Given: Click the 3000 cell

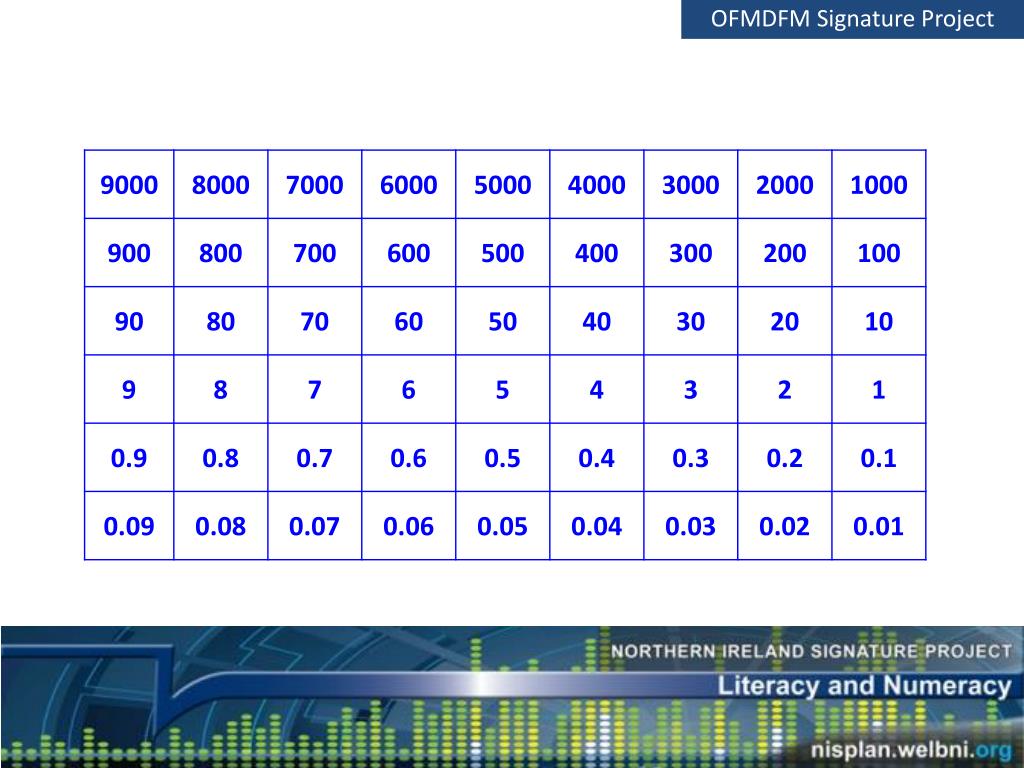Looking at the screenshot, I should tap(691, 185).
